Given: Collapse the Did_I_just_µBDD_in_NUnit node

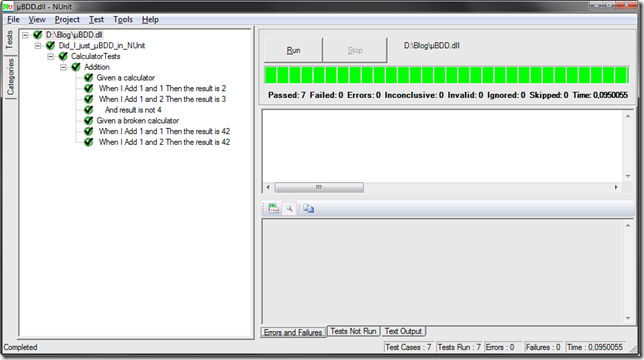Looking at the screenshot, I should coord(38,46).
